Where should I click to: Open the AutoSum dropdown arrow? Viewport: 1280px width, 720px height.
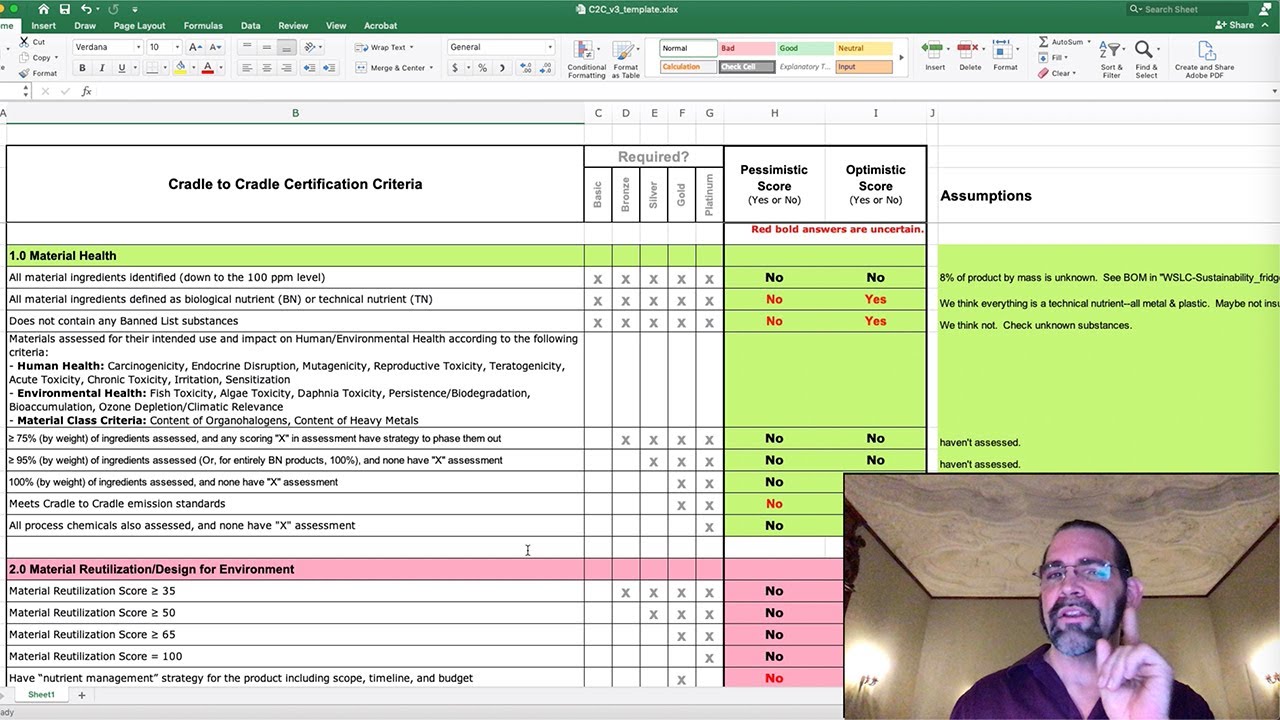[1088, 42]
